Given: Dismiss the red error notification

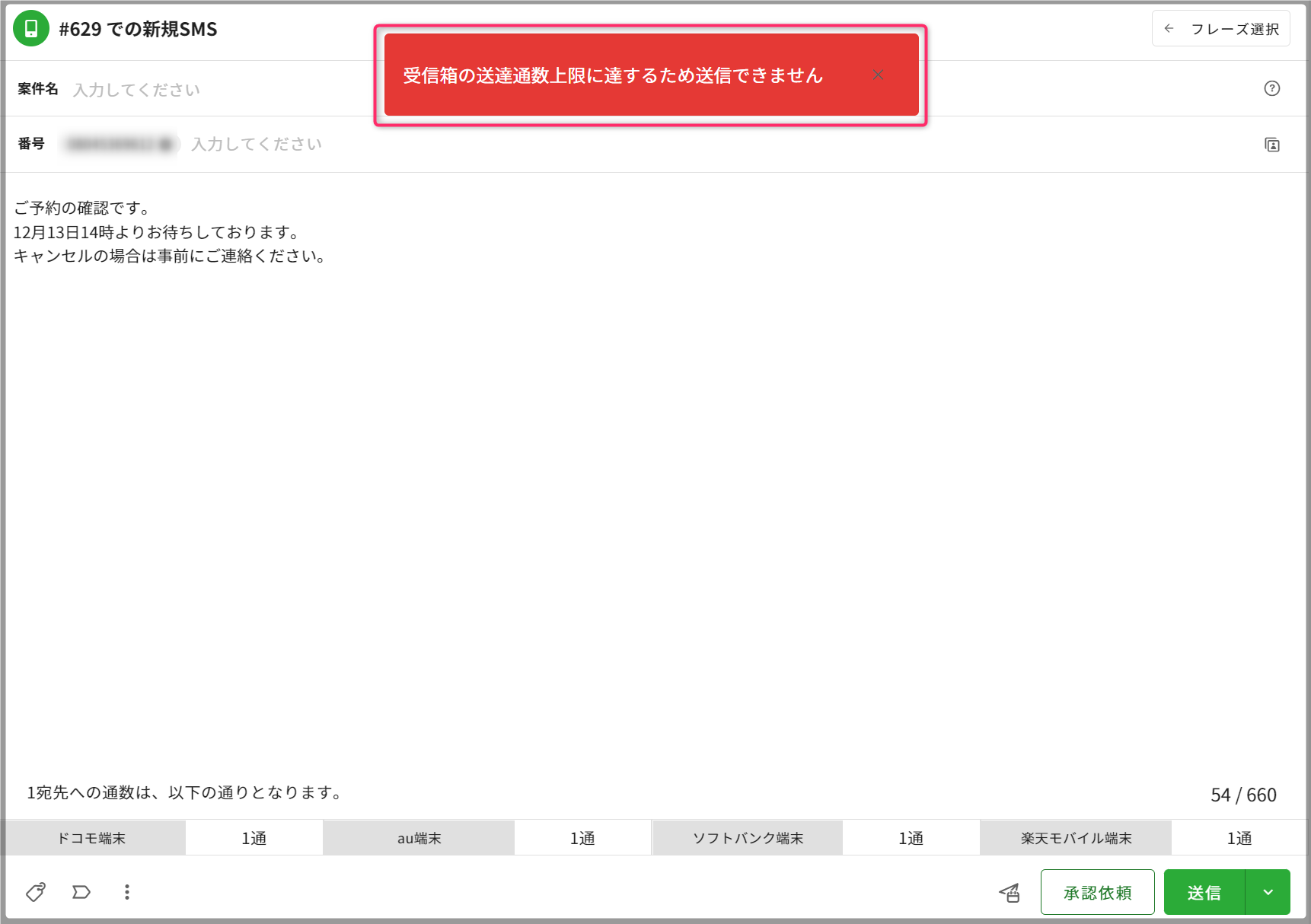Looking at the screenshot, I should (x=878, y=75).
